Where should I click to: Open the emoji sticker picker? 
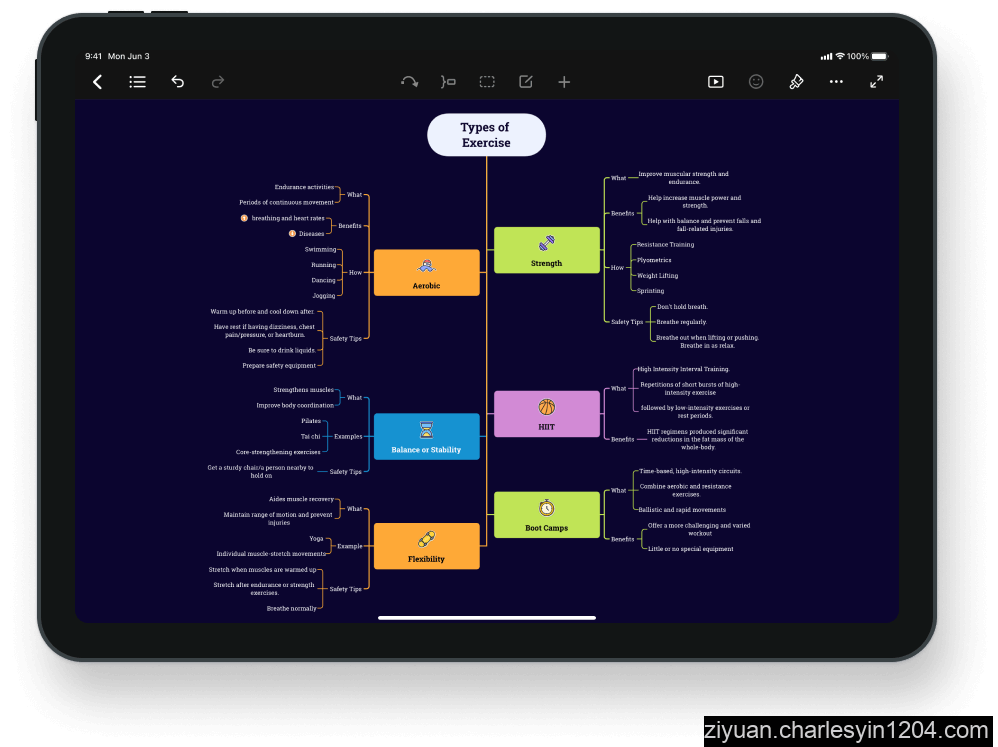click(756, 82)
